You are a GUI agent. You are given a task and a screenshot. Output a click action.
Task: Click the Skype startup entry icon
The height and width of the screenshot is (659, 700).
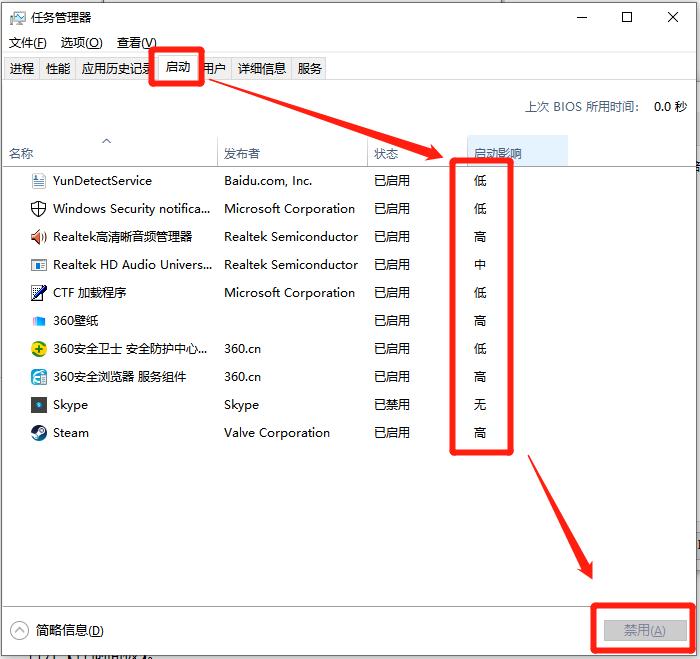click(x=38, y=405)
